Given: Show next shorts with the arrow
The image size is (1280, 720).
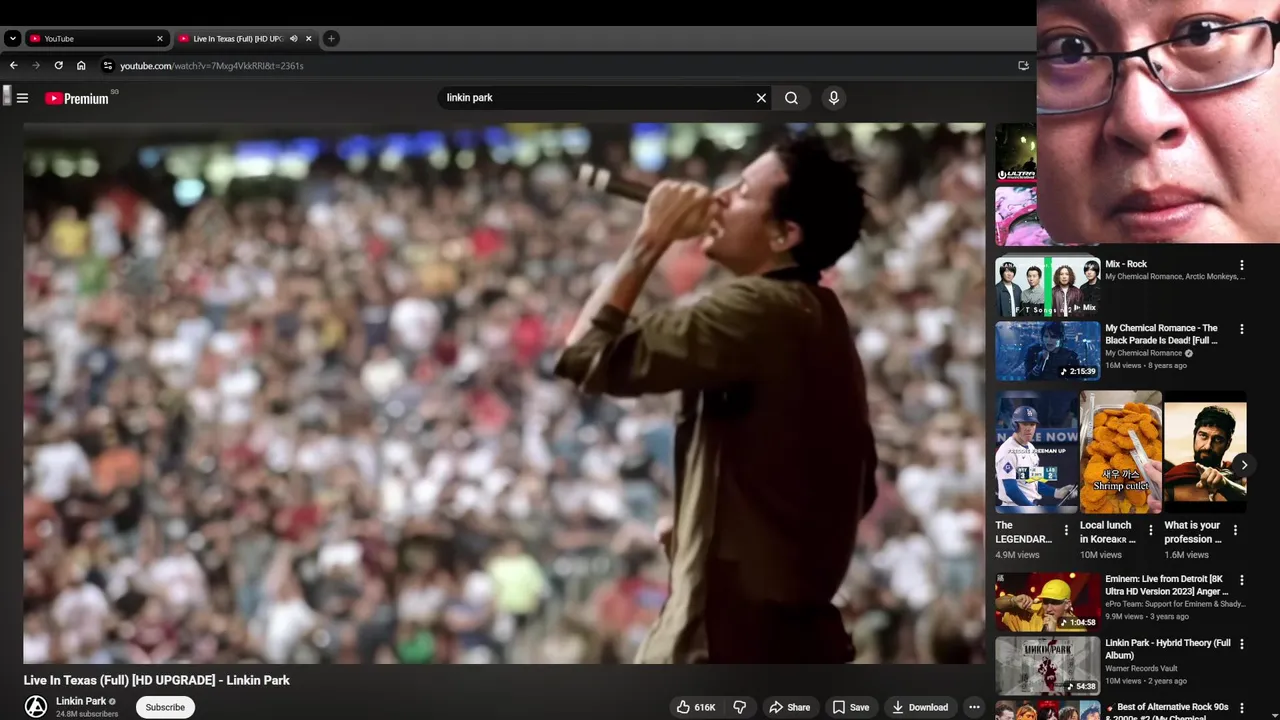Looking at the screenshot, I should (1243, 465).
